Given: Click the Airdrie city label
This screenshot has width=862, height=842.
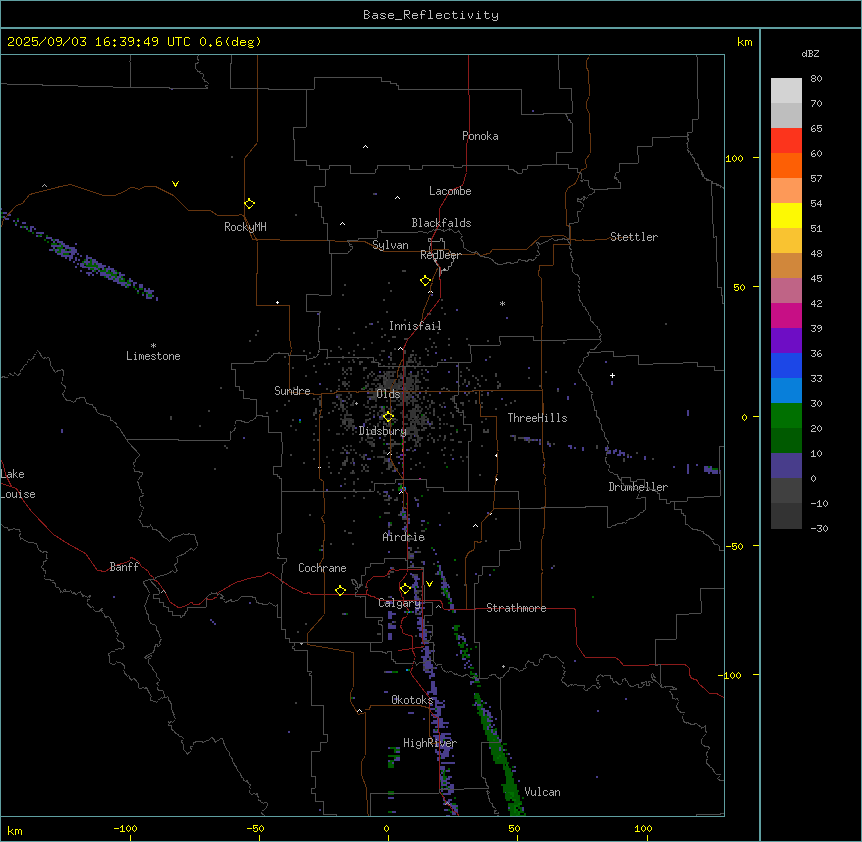Looking at the screenshot, I should [404, 537].
